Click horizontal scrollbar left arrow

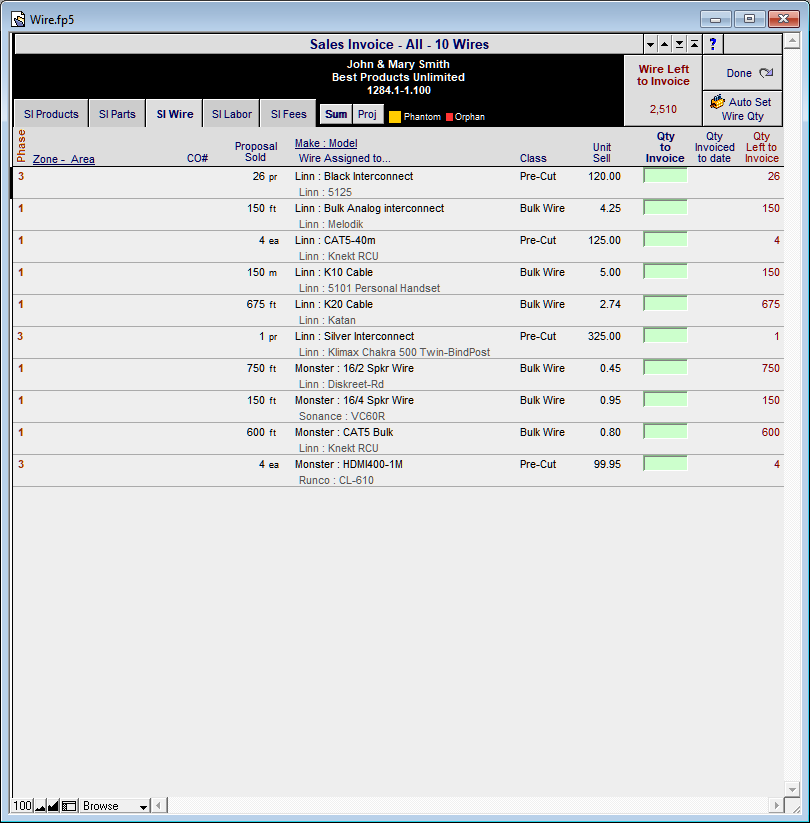click(160, 805)
